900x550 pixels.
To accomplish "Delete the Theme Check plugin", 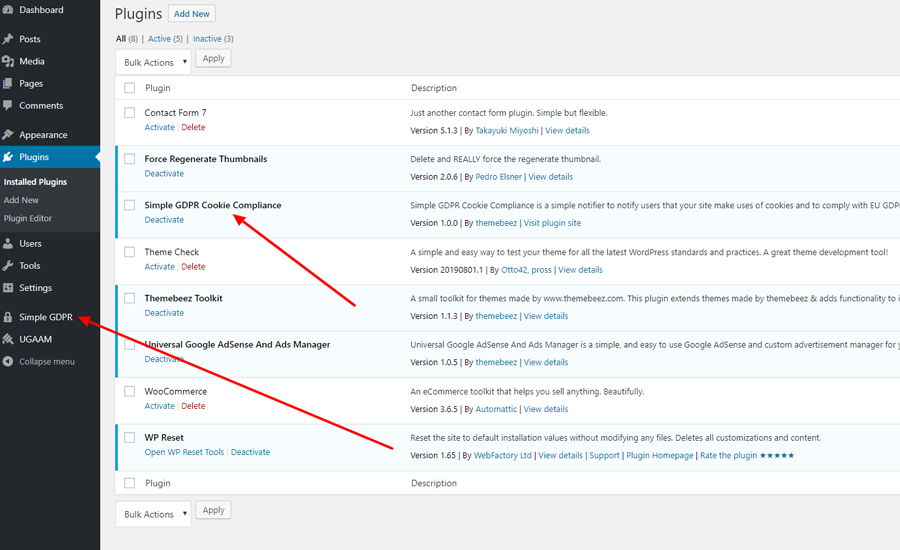I will (193, 267).
